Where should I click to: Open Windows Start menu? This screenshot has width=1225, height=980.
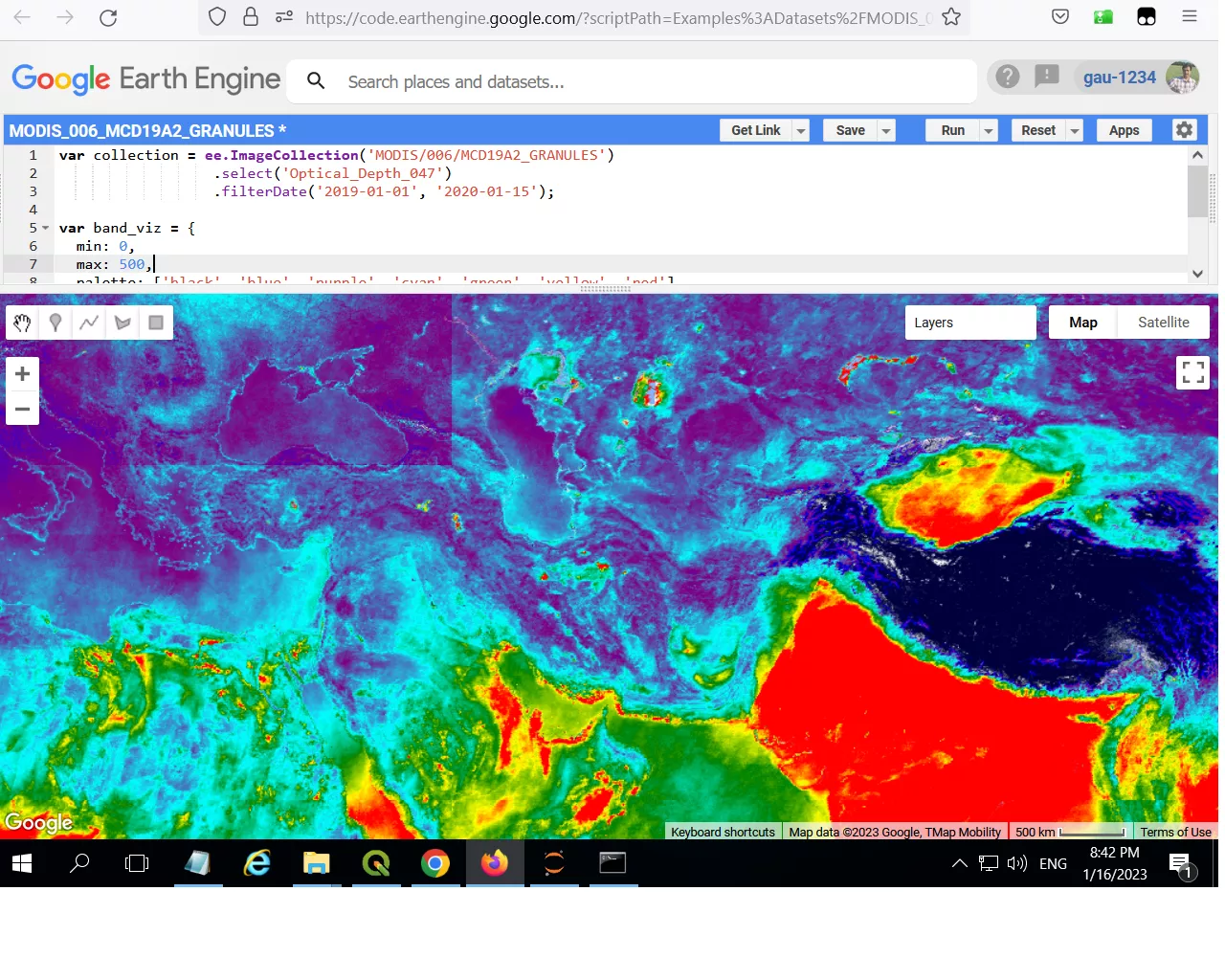pos(22,863)
